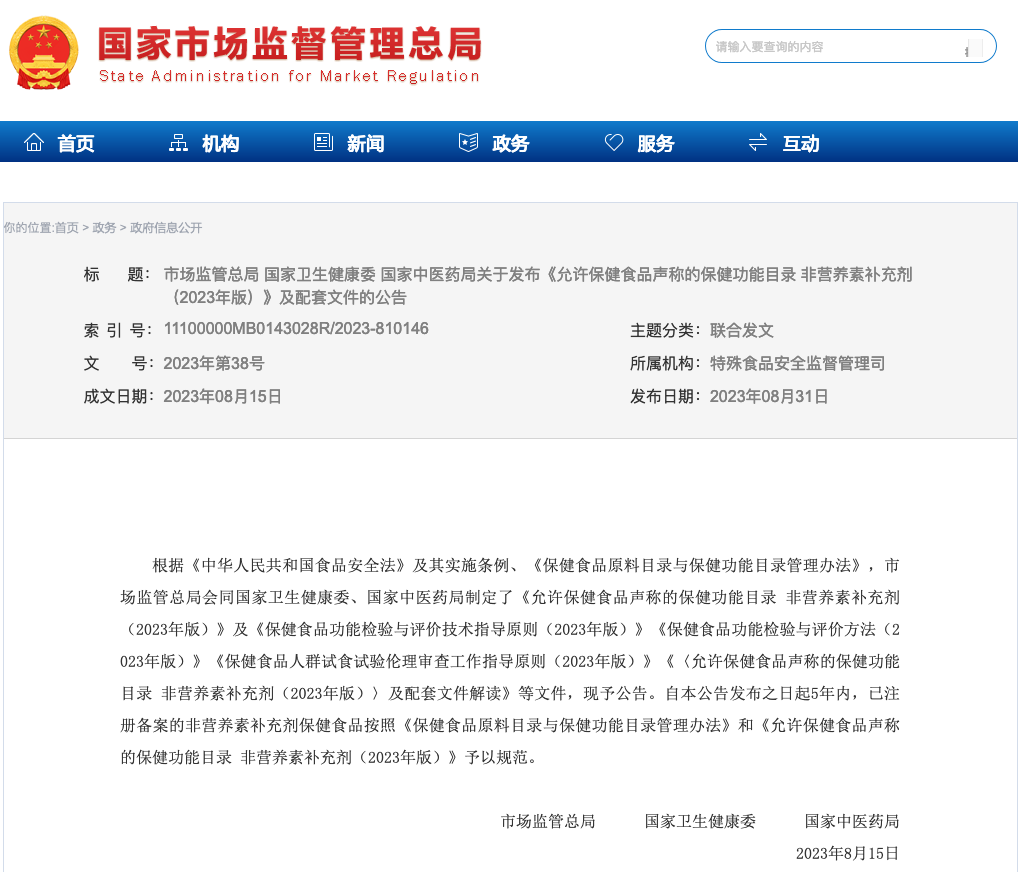This screenshot has height=872, width=1018.
Task: Switch to the 互动 navigation section
Action: (800, 143)
